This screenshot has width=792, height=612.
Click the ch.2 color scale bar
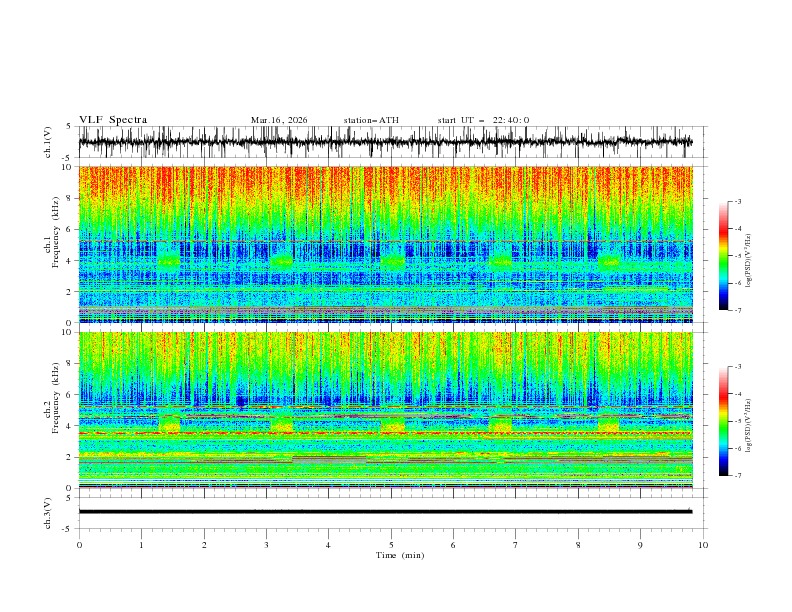point(724,421)
